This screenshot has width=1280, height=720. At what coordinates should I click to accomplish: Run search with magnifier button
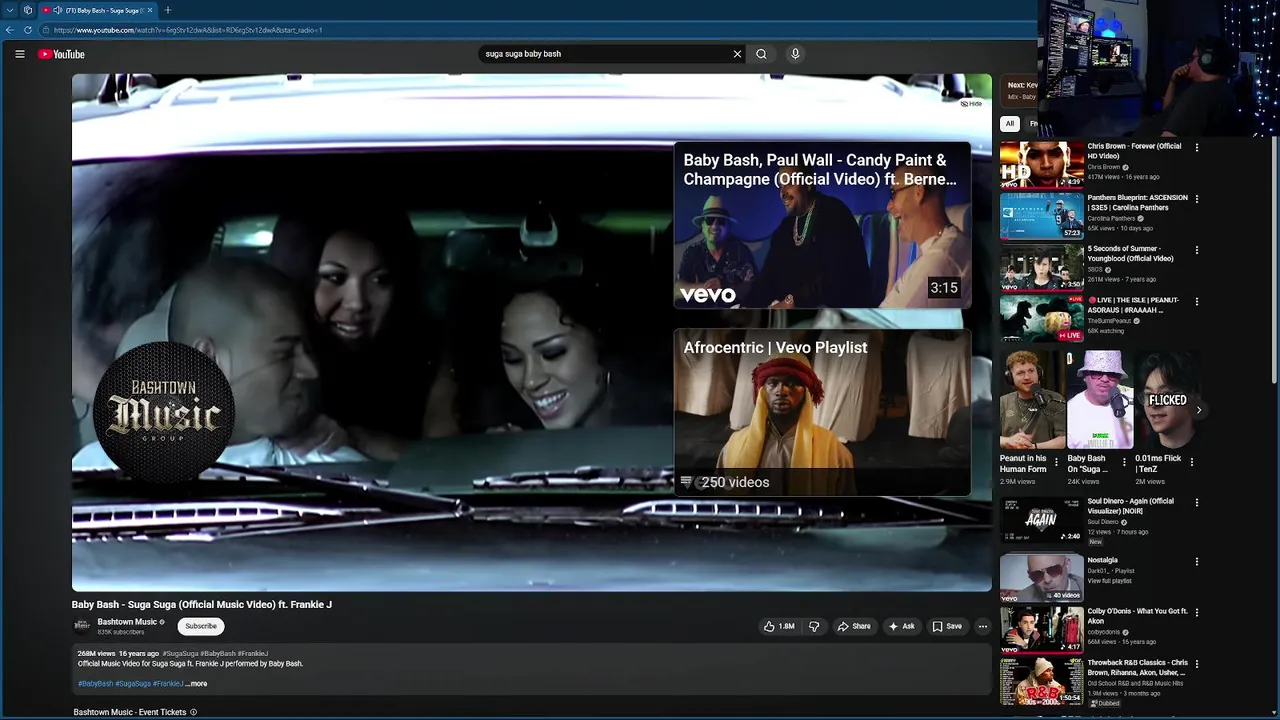[x=761, y=54]
